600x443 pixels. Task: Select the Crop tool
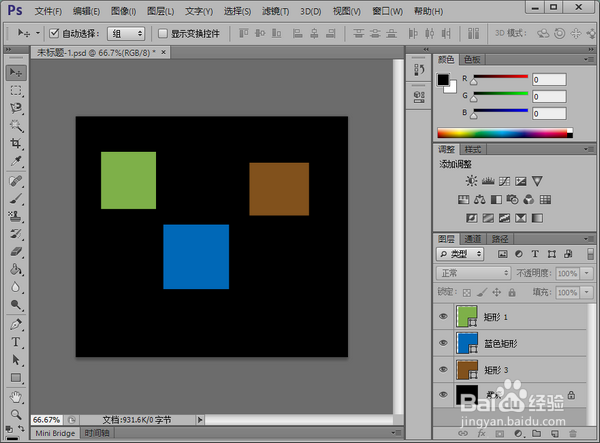click(16, 143)
